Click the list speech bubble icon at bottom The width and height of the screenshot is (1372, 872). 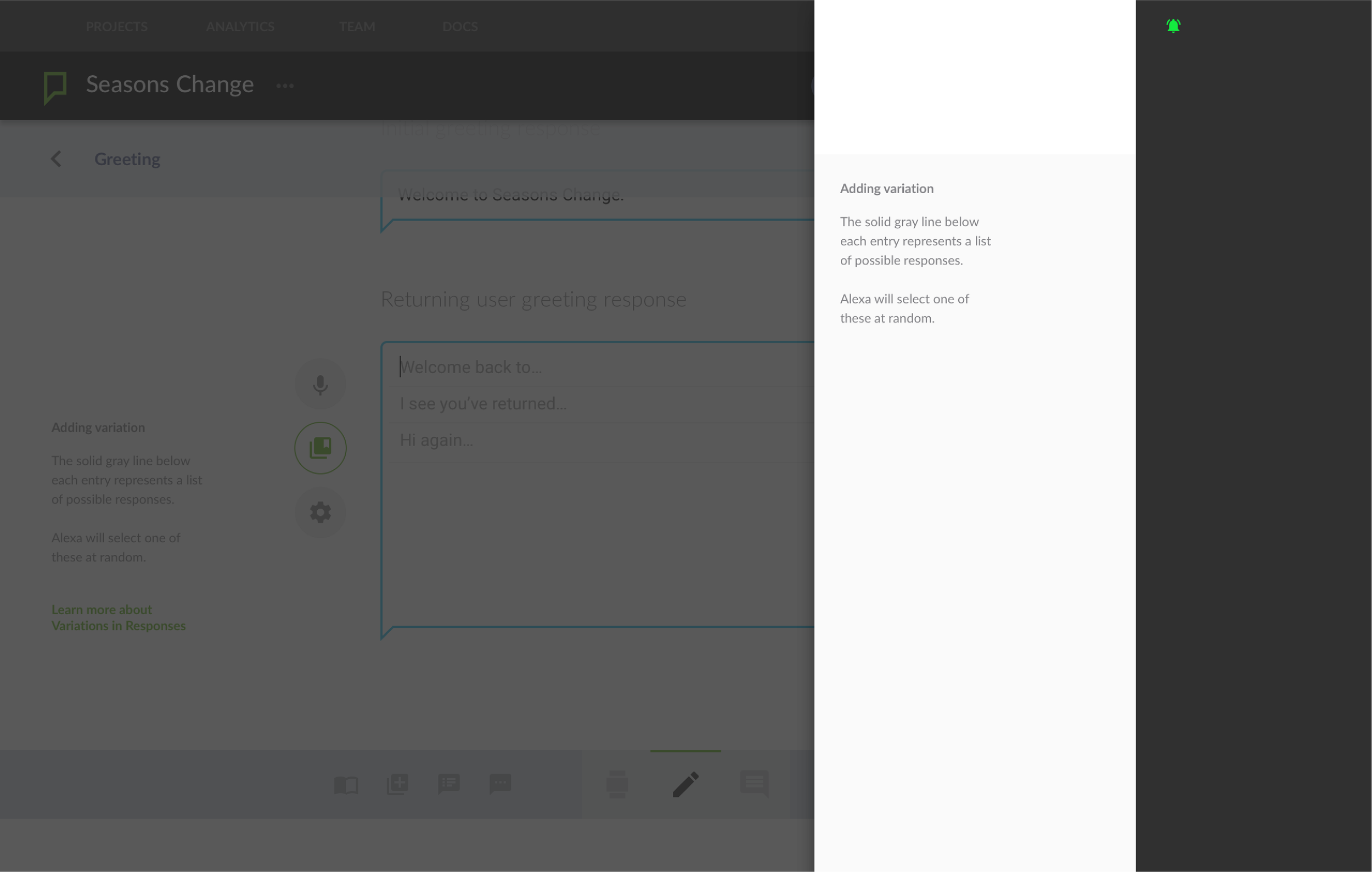click(449, 784)
